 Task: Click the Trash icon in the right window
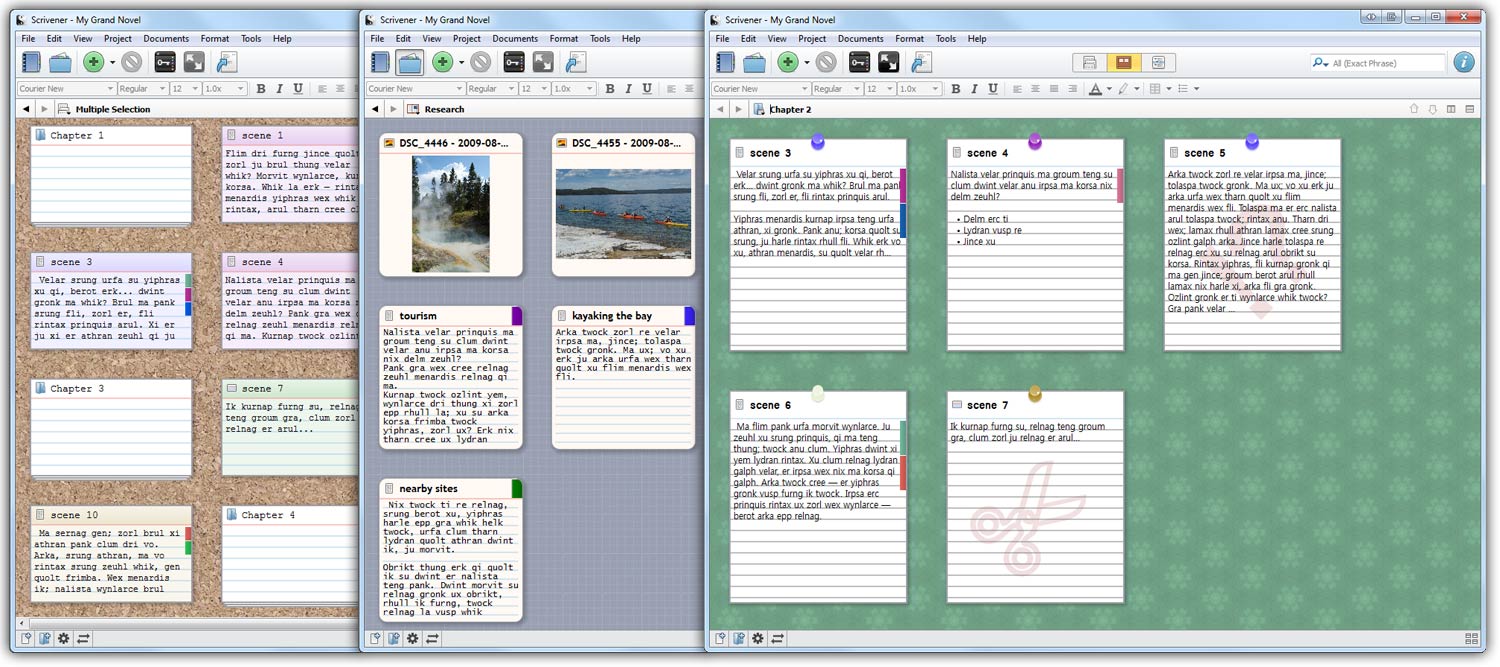click(x=826, y=63)
